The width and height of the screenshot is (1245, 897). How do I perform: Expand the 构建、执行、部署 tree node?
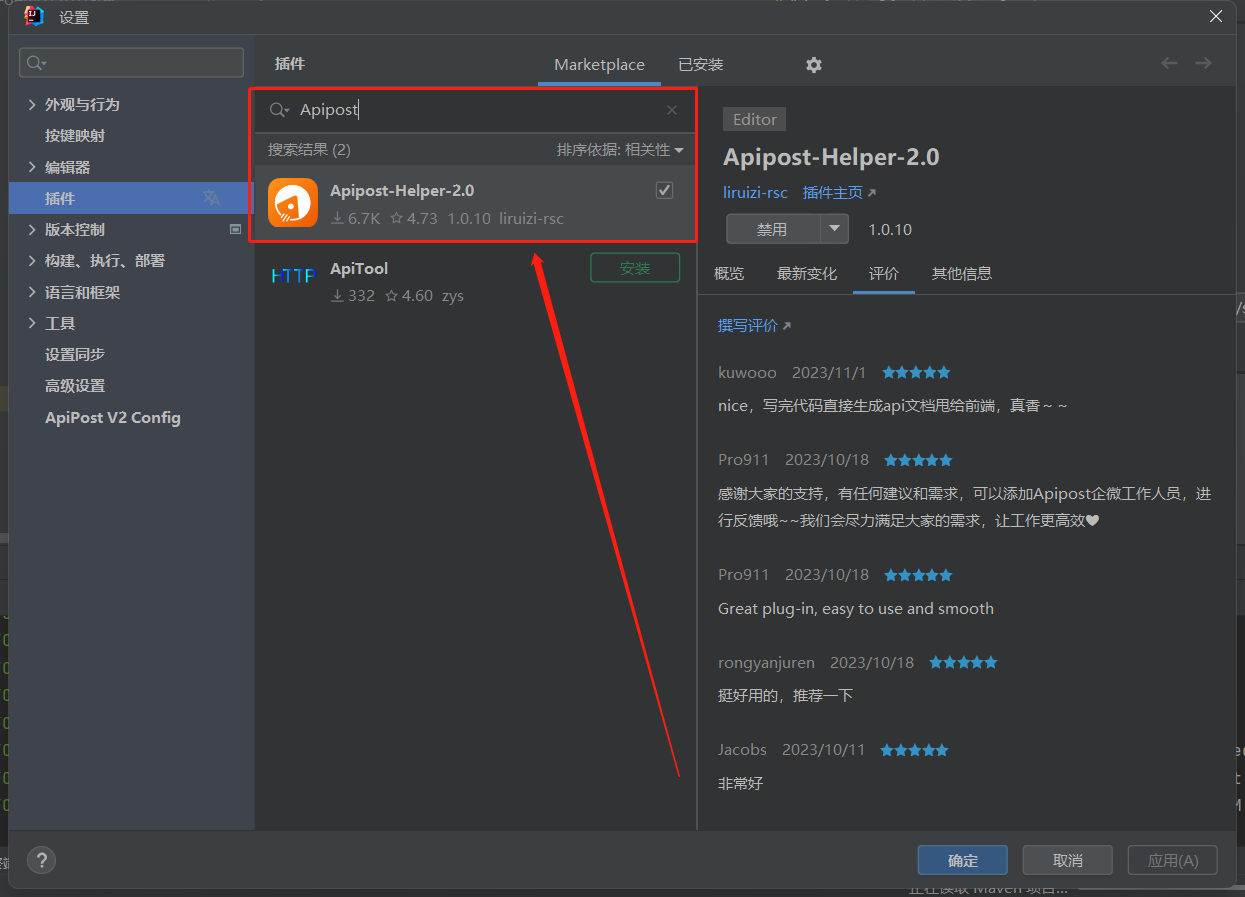(x=32, y=260)
